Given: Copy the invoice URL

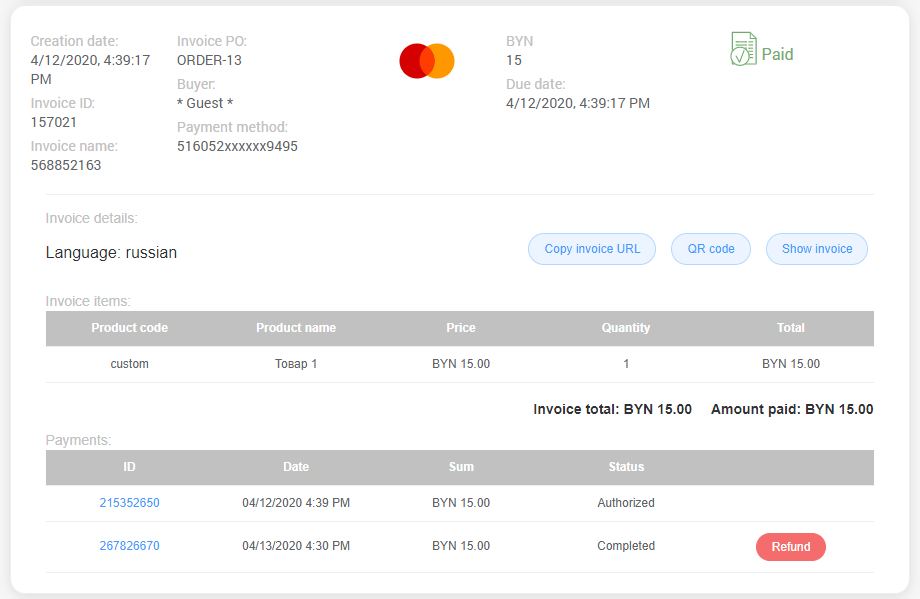Looking at the screenshot, I should point(591,248).
